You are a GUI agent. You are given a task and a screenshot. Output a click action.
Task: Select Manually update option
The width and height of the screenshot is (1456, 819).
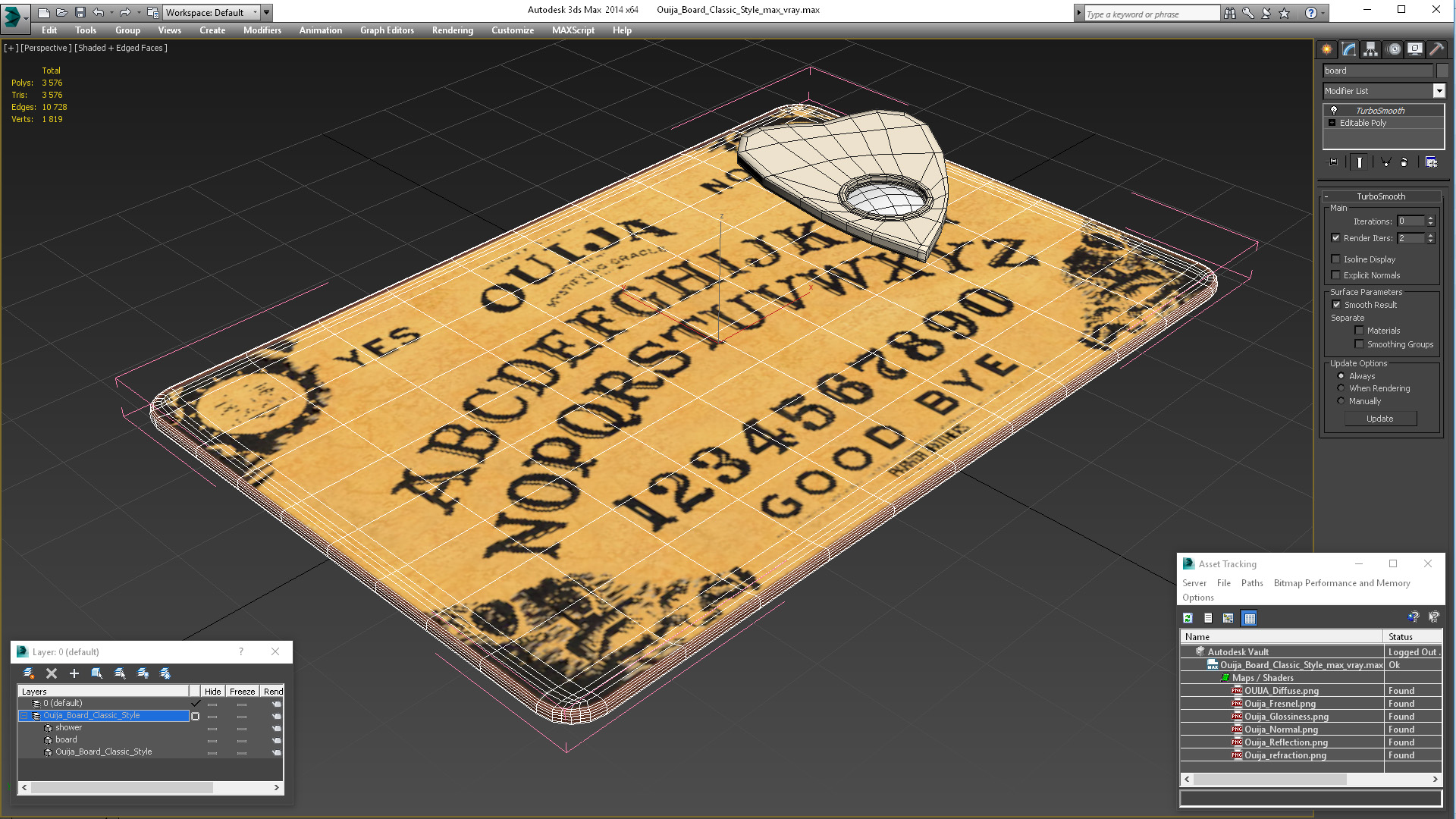[x=1341, y=401]
